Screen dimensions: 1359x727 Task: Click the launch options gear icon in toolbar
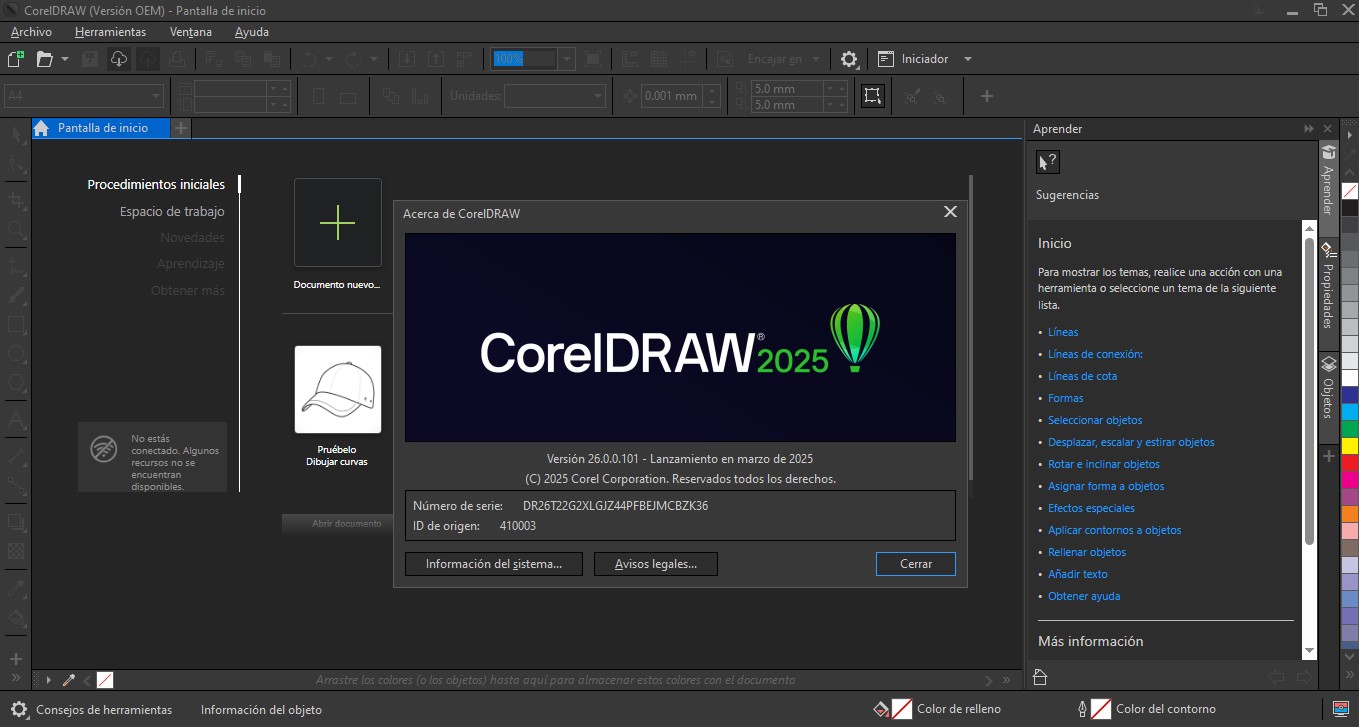[848, 58]
